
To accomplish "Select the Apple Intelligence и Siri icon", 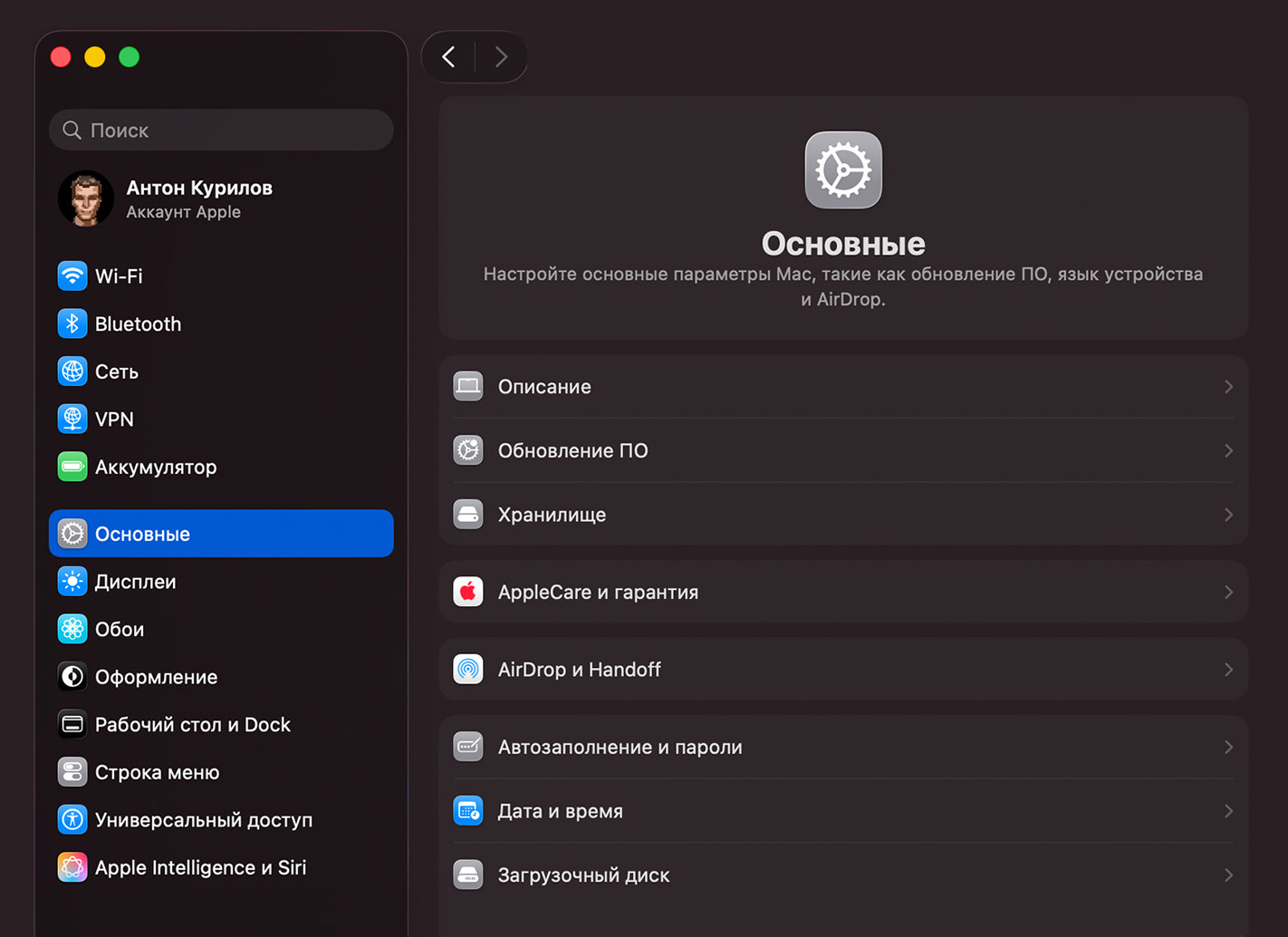I will coord(72,867).
